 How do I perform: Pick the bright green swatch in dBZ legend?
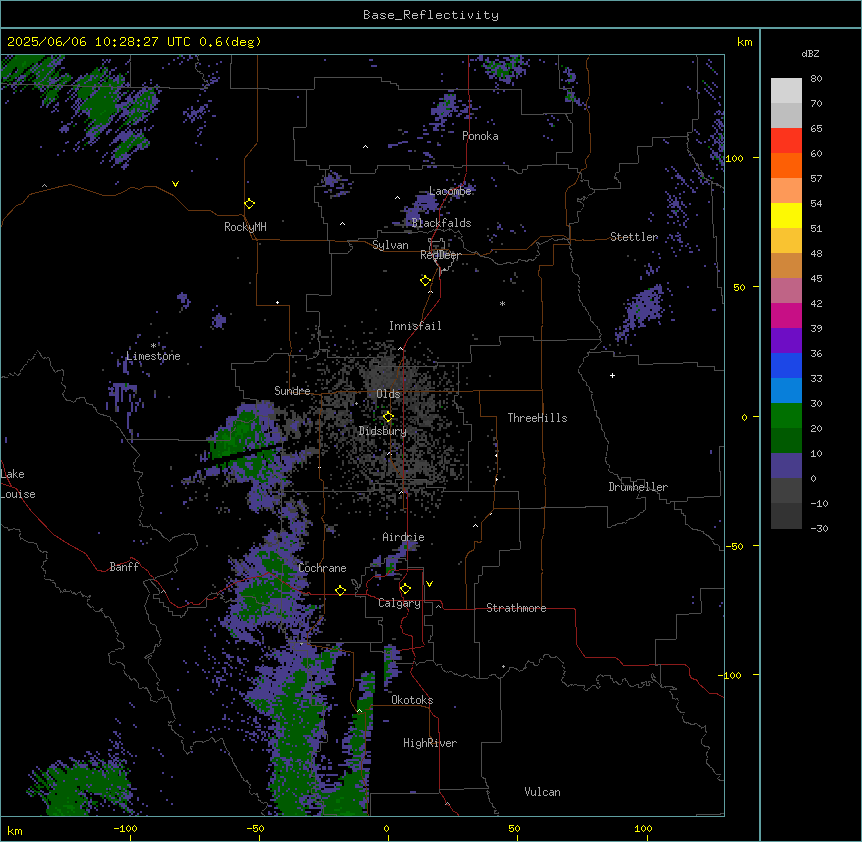[786, 416]
